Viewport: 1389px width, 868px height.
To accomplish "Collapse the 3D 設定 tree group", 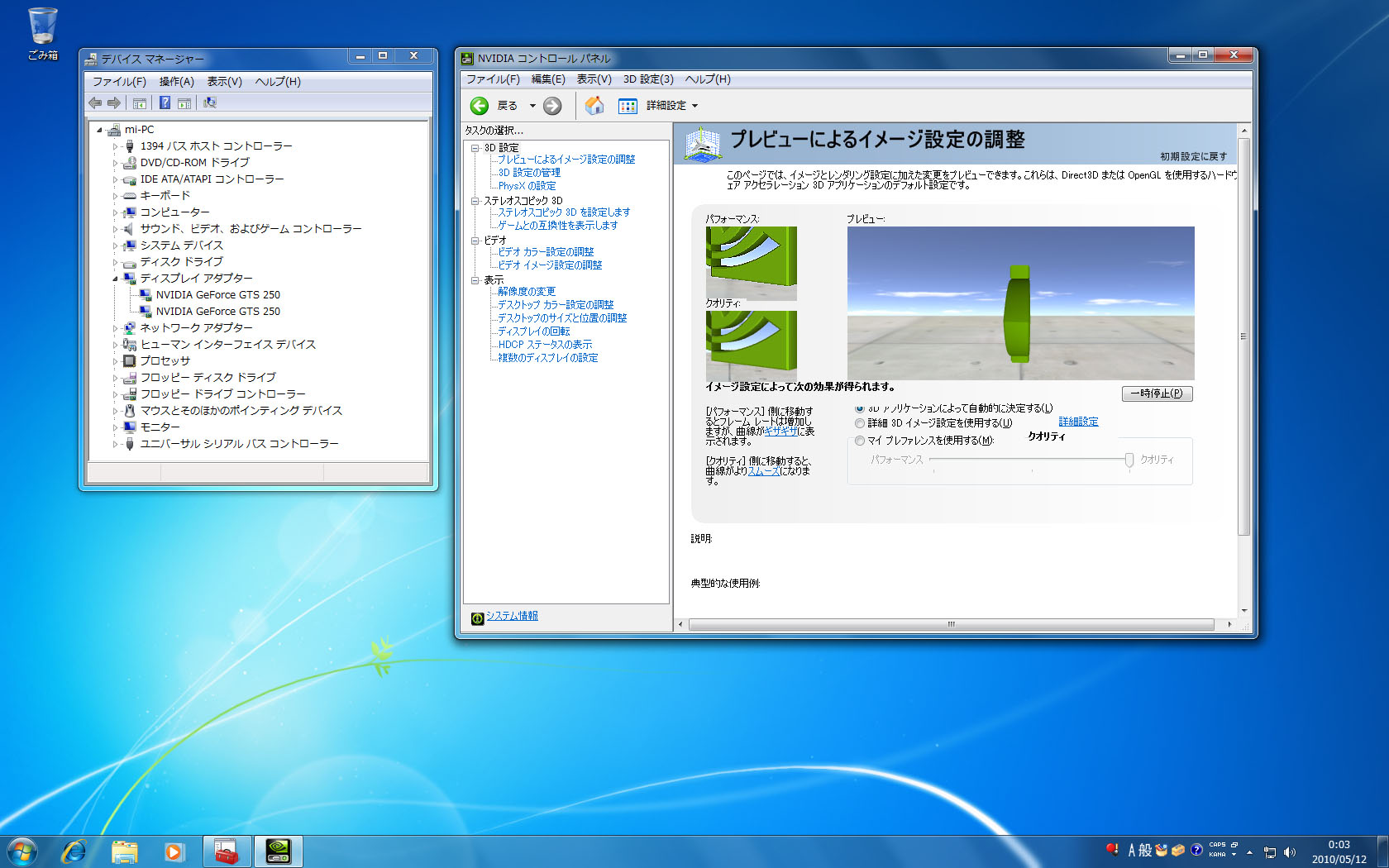I will point(475,148).
